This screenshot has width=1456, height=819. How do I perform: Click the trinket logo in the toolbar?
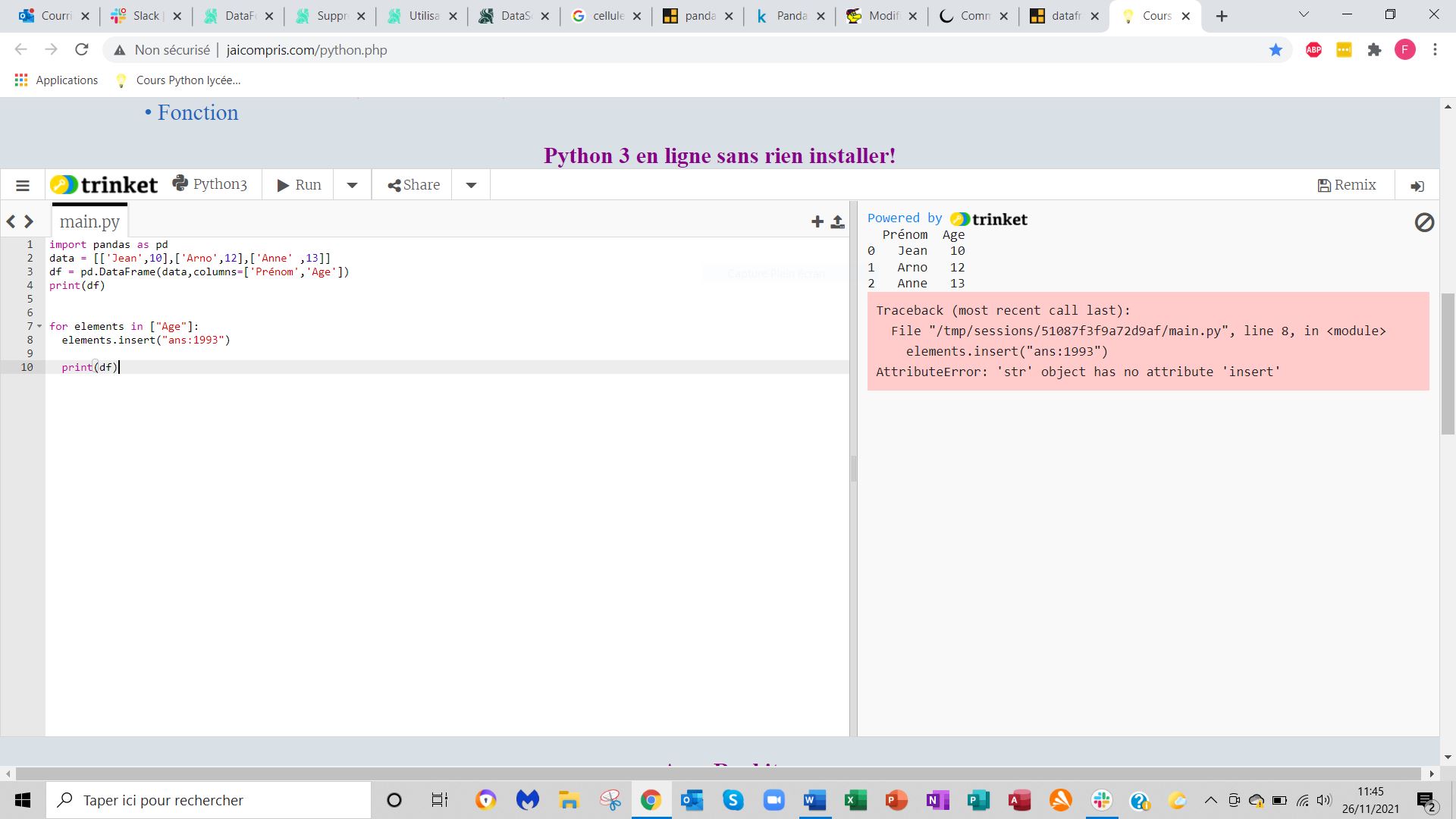(x=104, y=185)
